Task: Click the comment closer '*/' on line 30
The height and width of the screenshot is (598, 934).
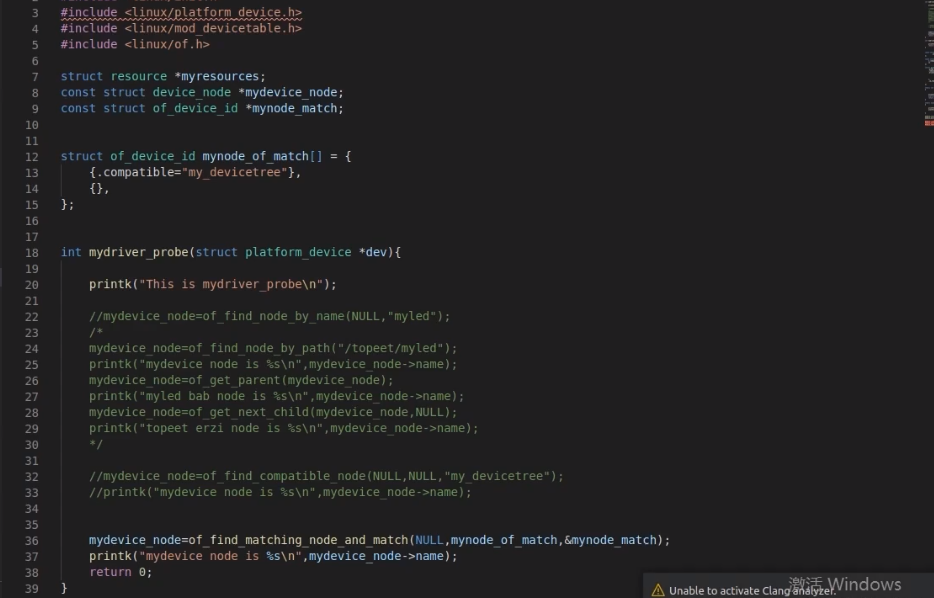Action: (x=96, y=444)
